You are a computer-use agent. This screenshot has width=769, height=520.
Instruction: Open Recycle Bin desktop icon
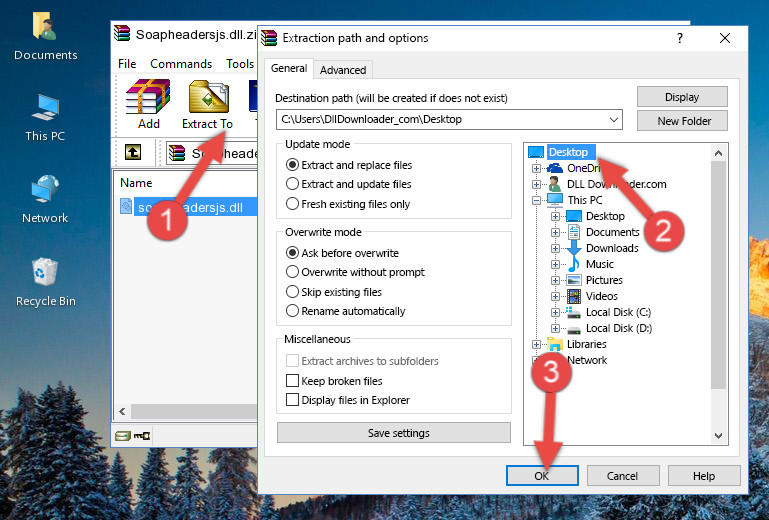45,272
